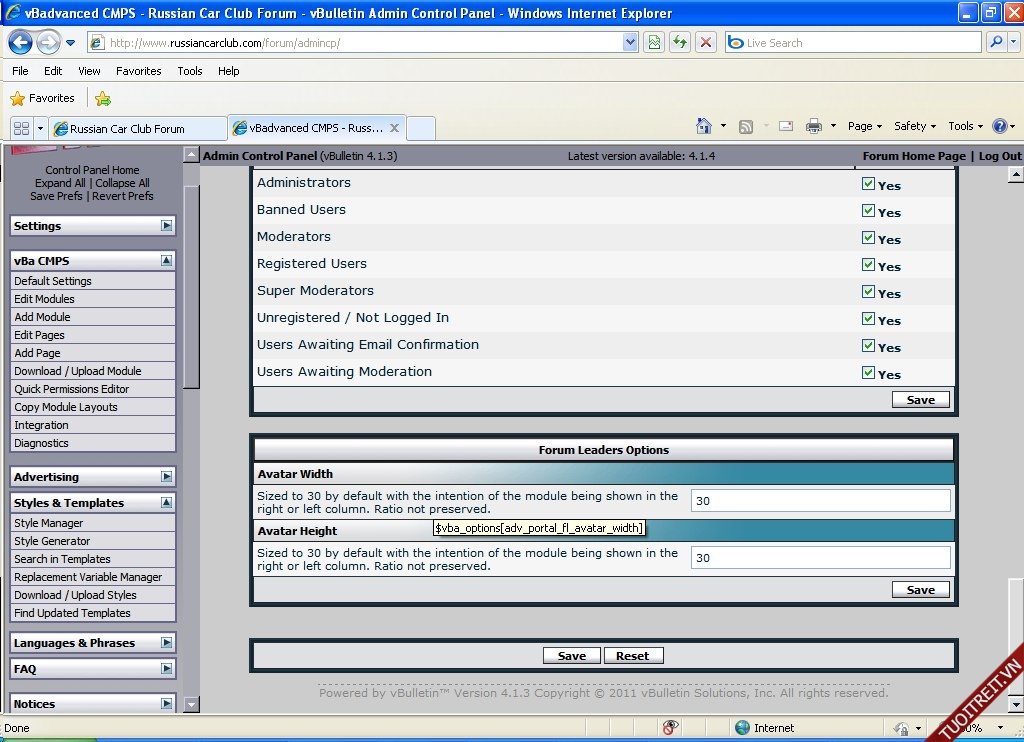
Task: Click the Live Search magnifier icon
Action: click(x=995, y=43)
